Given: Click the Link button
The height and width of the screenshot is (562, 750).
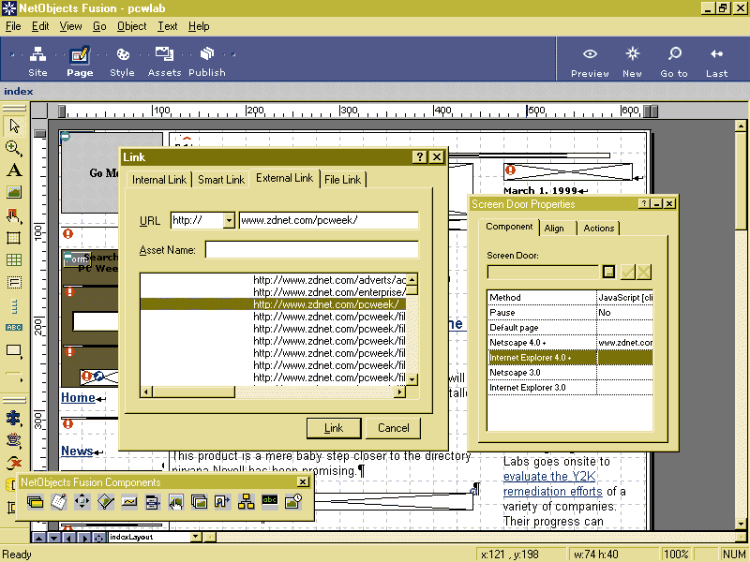Looking at the screenshot, I should coord(333,428).
